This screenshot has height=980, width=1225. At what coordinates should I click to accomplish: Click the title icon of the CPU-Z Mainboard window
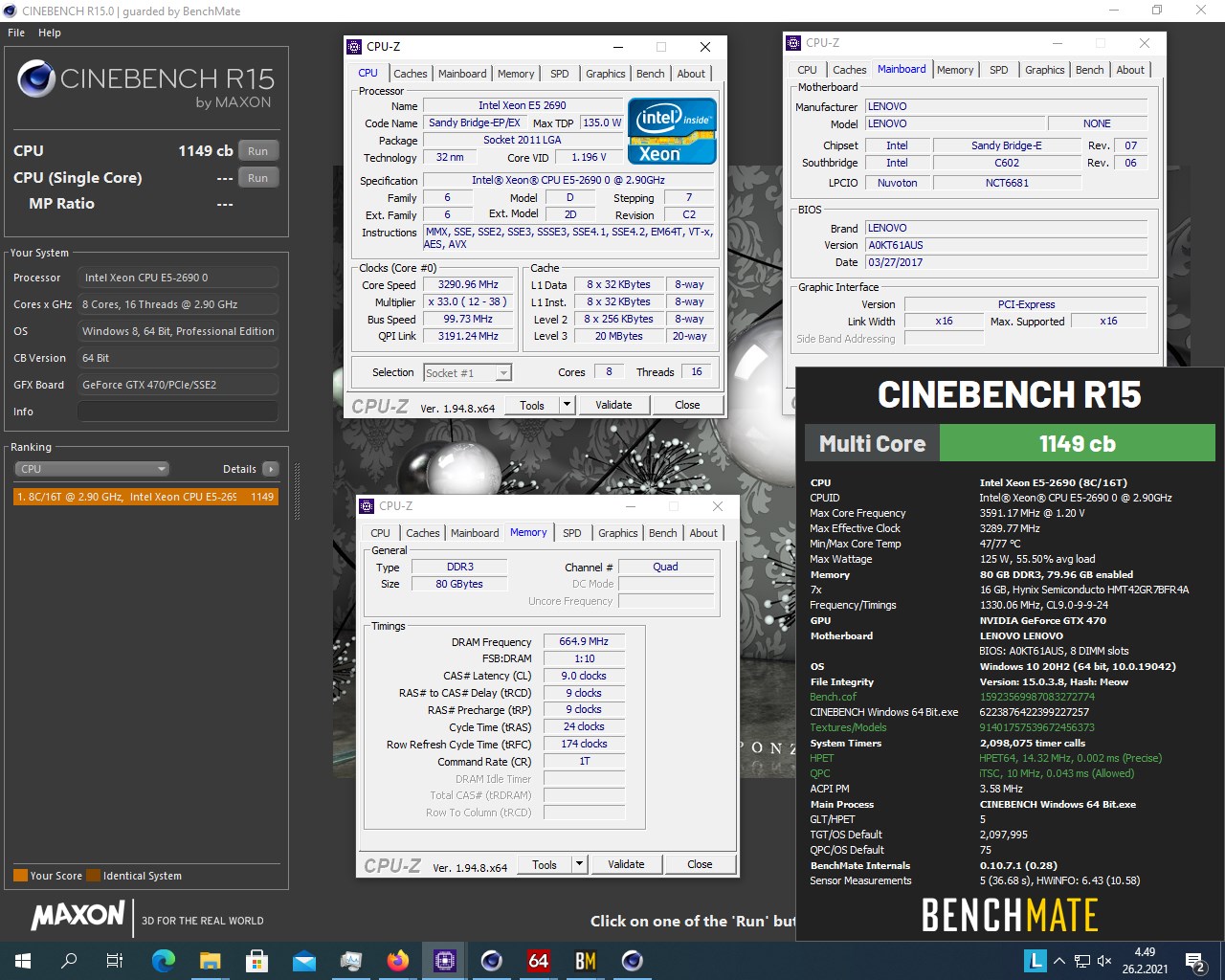point(792,43)
